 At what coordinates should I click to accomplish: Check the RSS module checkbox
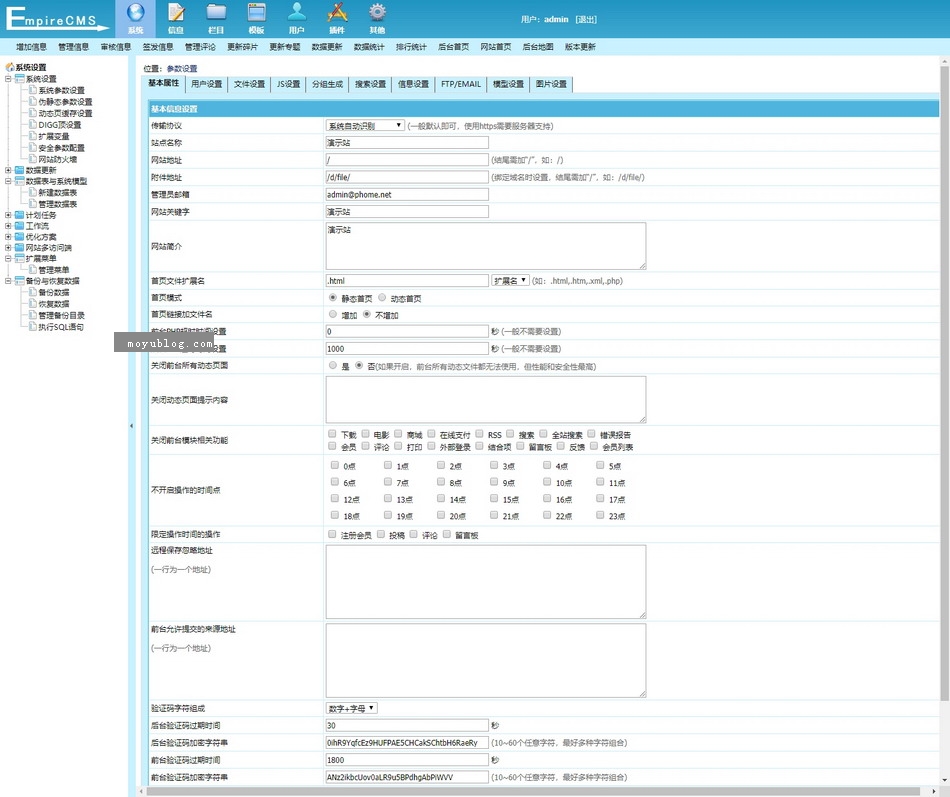(x=479, y=434)
